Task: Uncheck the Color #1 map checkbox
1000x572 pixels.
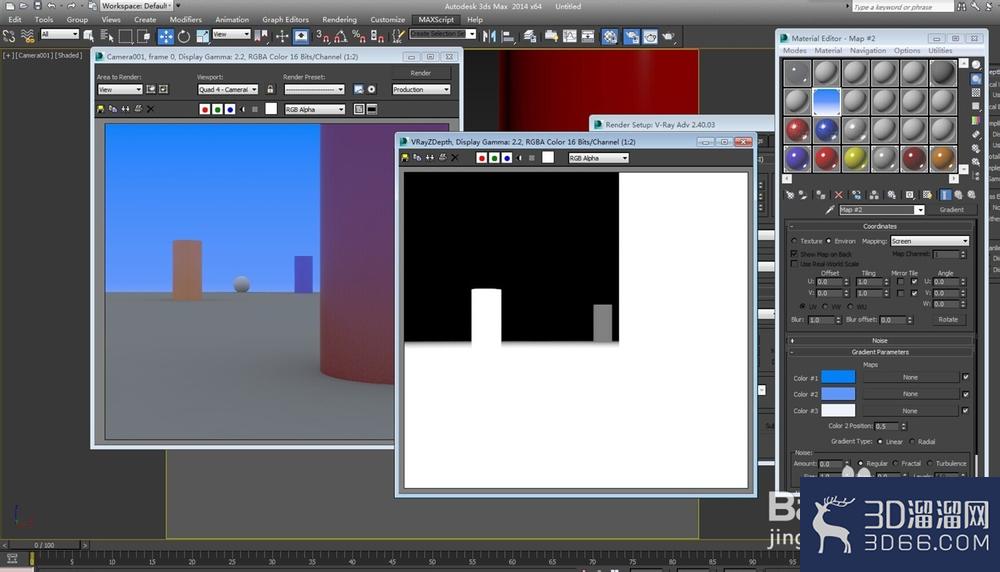Action: click(966, 378)
